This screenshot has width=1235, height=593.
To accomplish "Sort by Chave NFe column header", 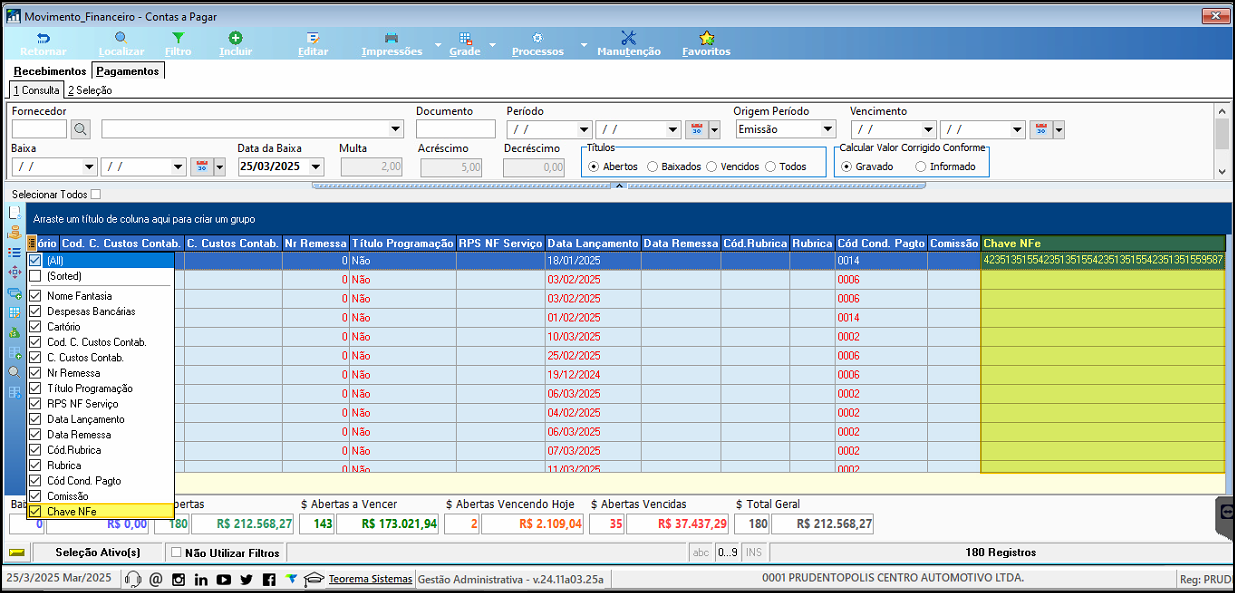I will tap(1103, 243).
